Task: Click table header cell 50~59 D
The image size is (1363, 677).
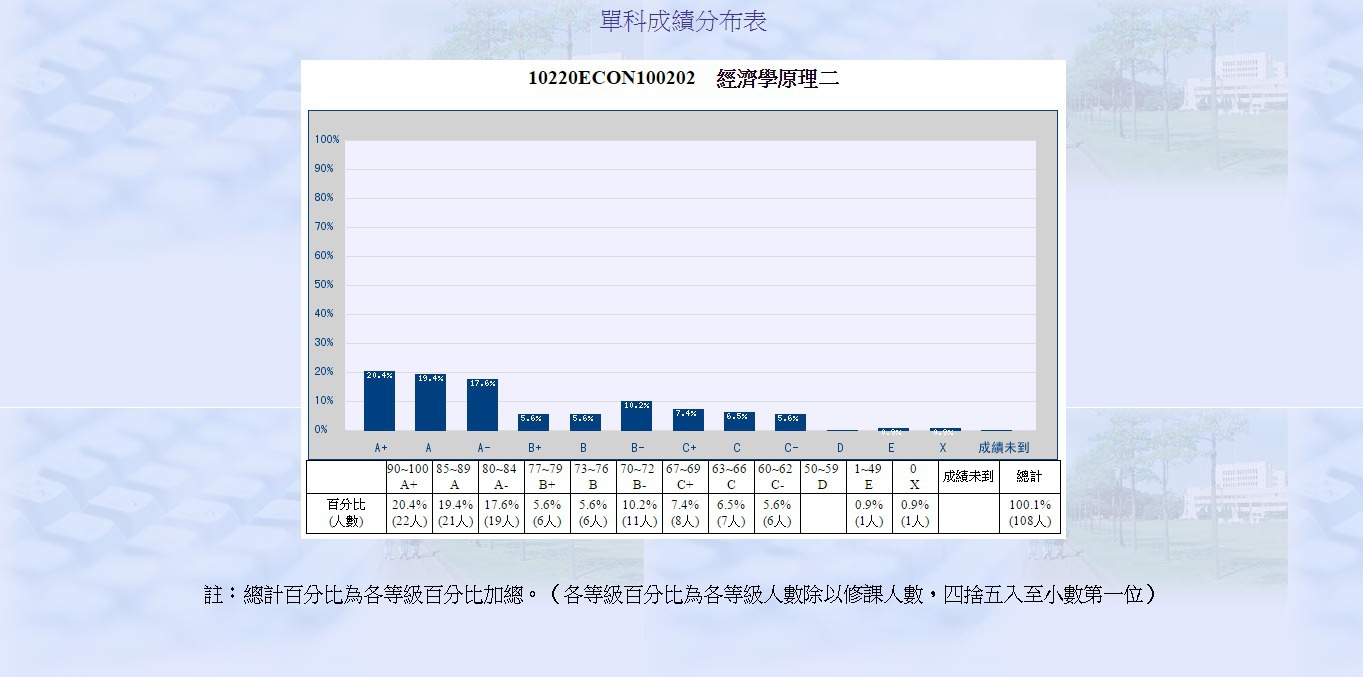Action: click(823, 477)
